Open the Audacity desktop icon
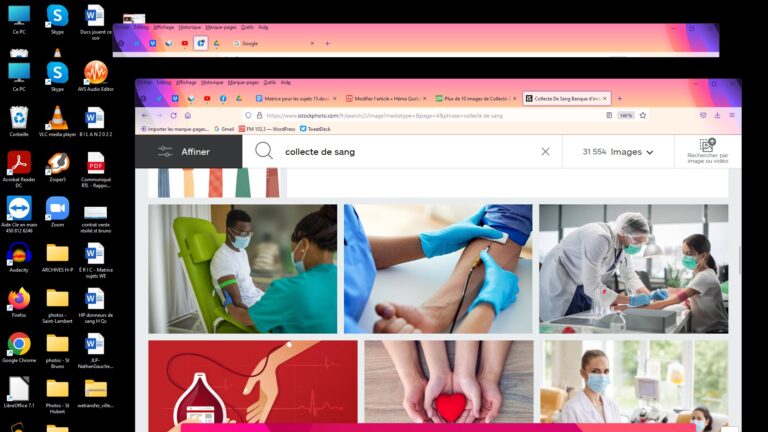The image size is (768, 432). click(18, 254)
